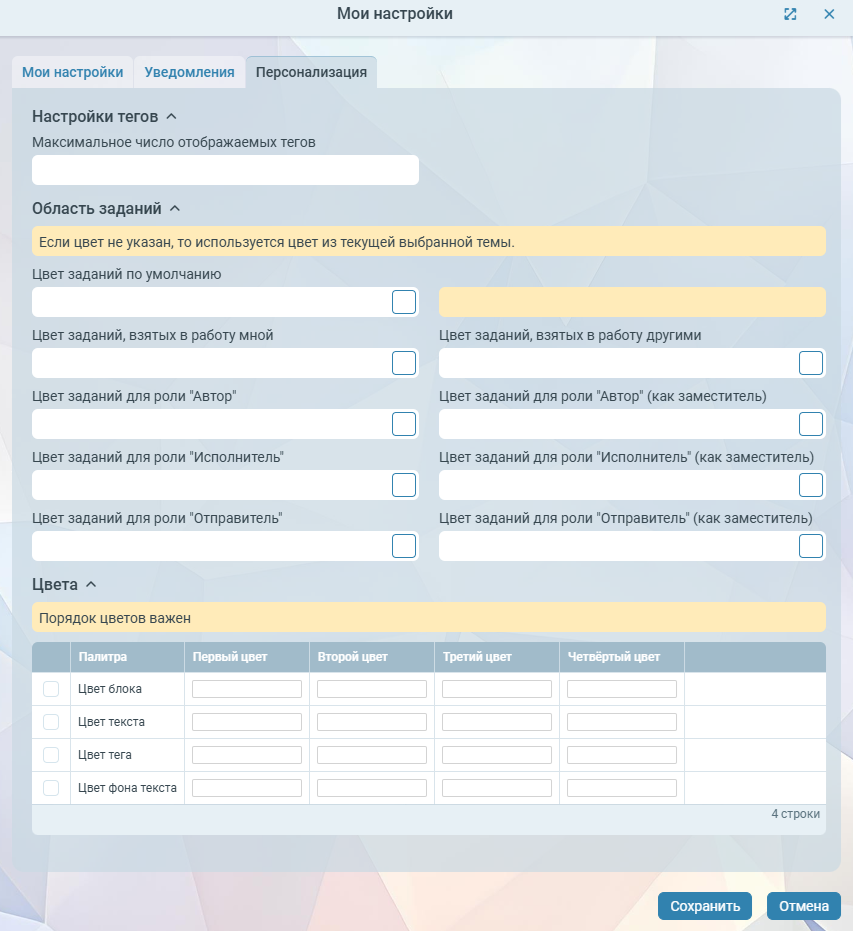Screen dimensions: 853x931
Task: Collapse the Цвета section
Action: tap(91, 585)
